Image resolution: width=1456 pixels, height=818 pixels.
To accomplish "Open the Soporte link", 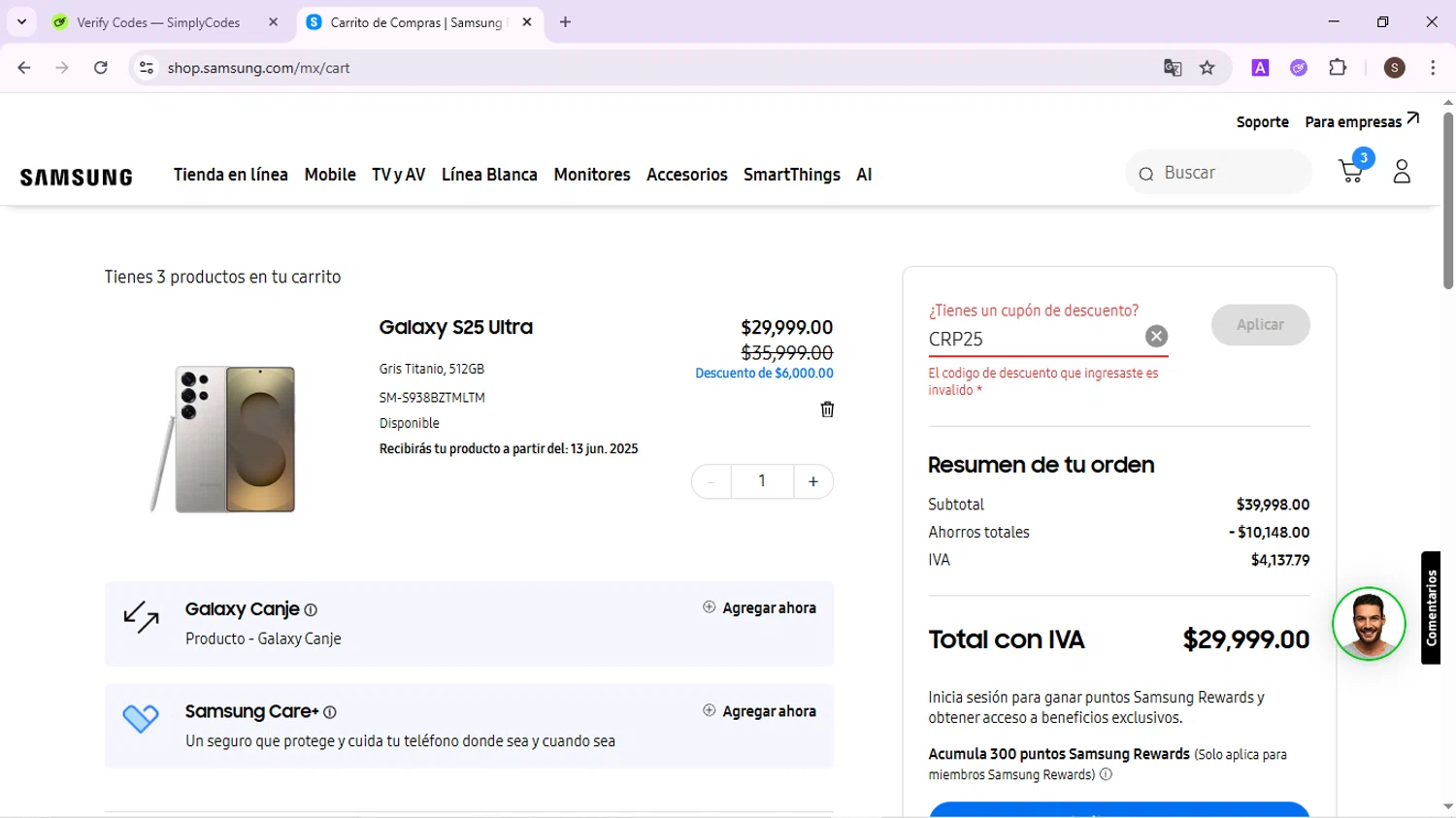I will tap(1263, 122).
